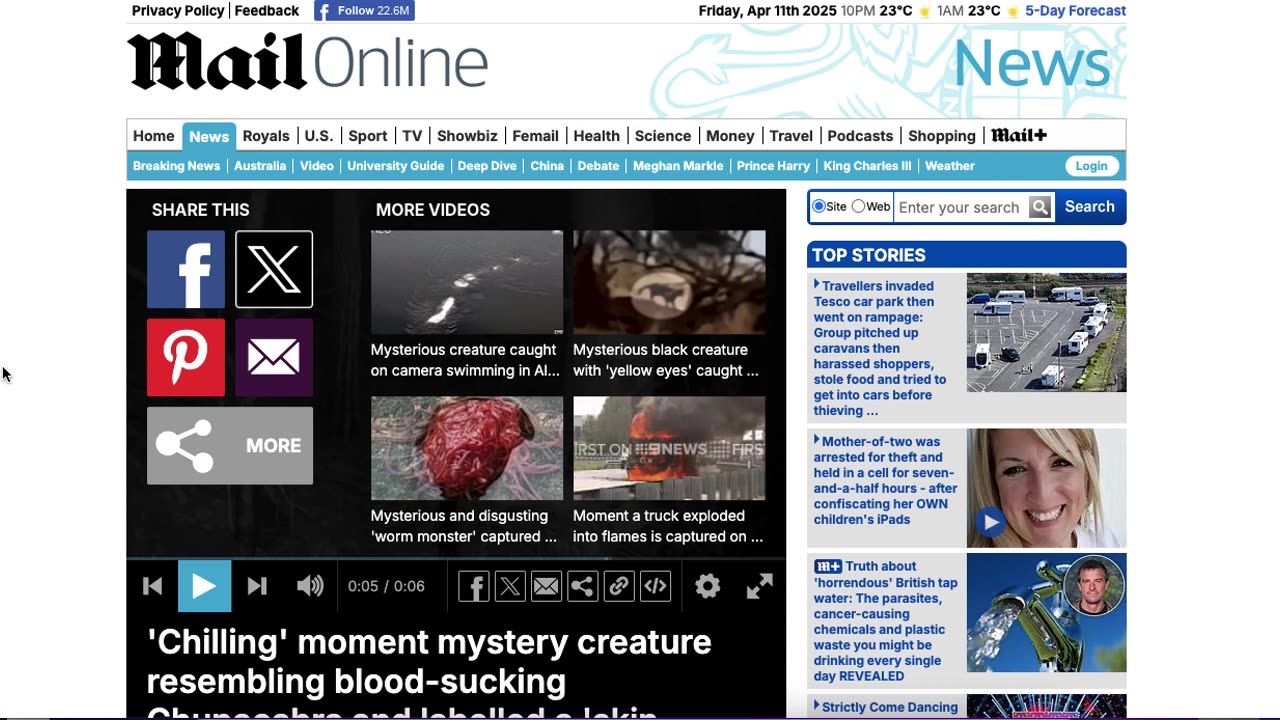Open 5-Day Forecast link
The width and height of the screenshot is (1280, 720).
click(1075, 11)
